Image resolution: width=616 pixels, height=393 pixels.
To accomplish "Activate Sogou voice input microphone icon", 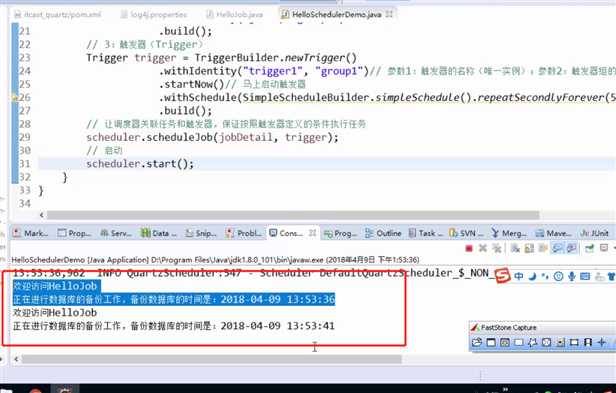I will click(572, 276).
